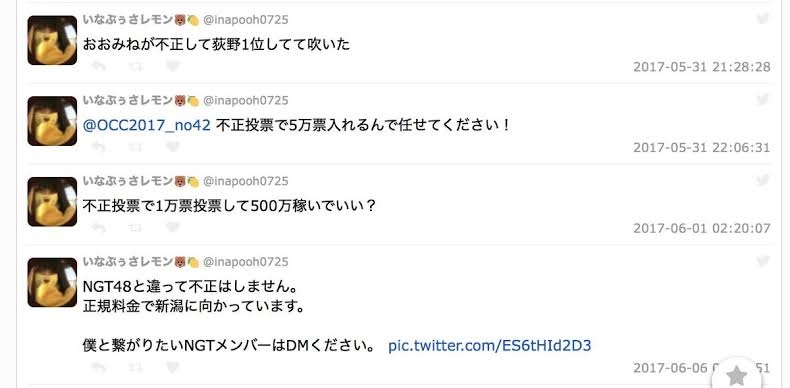
Task: Open the 2017-05-31 22:06:31 timestamp
Action: tap(701, 148)
